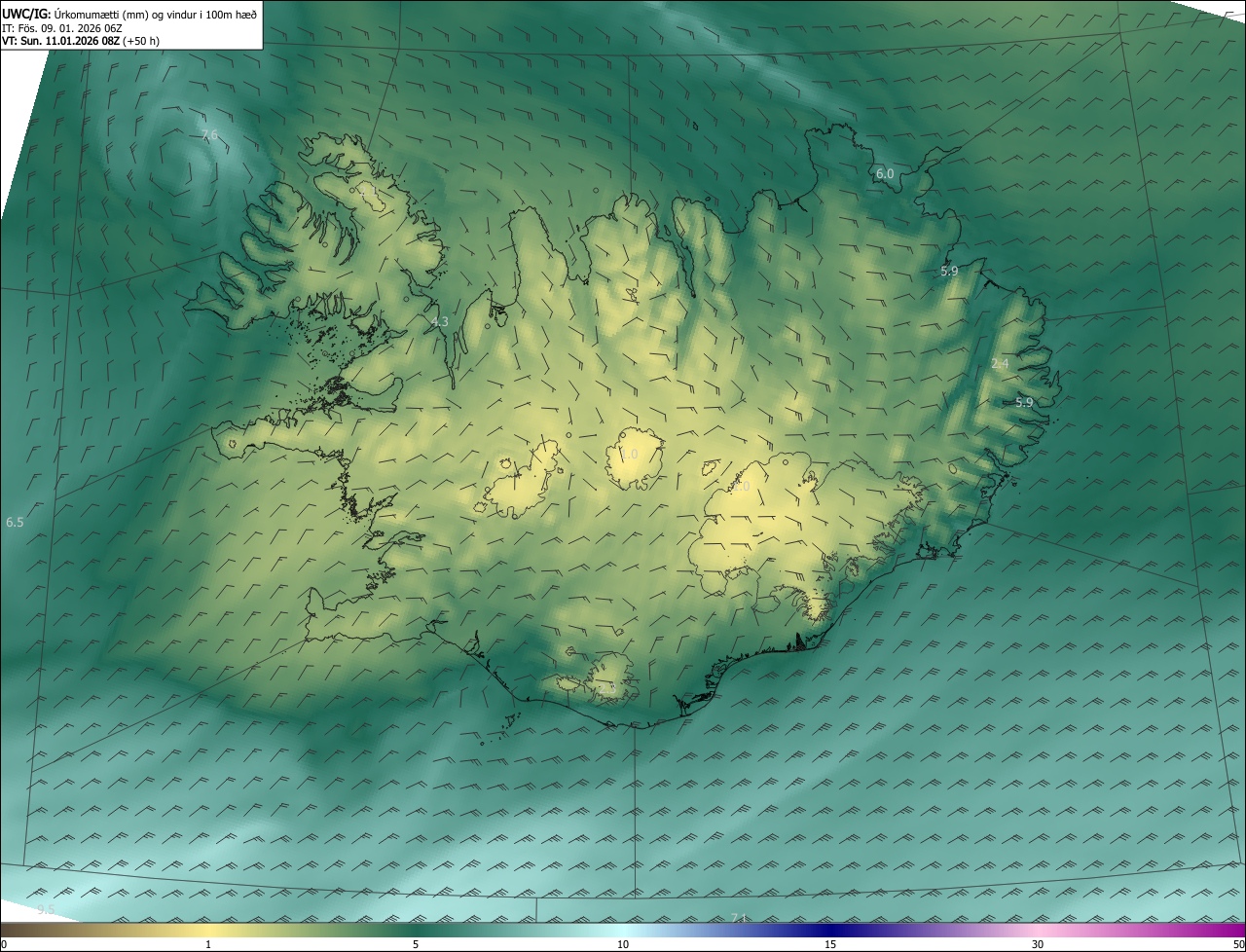The height and width of the screenshot is (952, 1246).
Task: Click the color scale tick labeled 30
Action: [x=1038, y=944]
